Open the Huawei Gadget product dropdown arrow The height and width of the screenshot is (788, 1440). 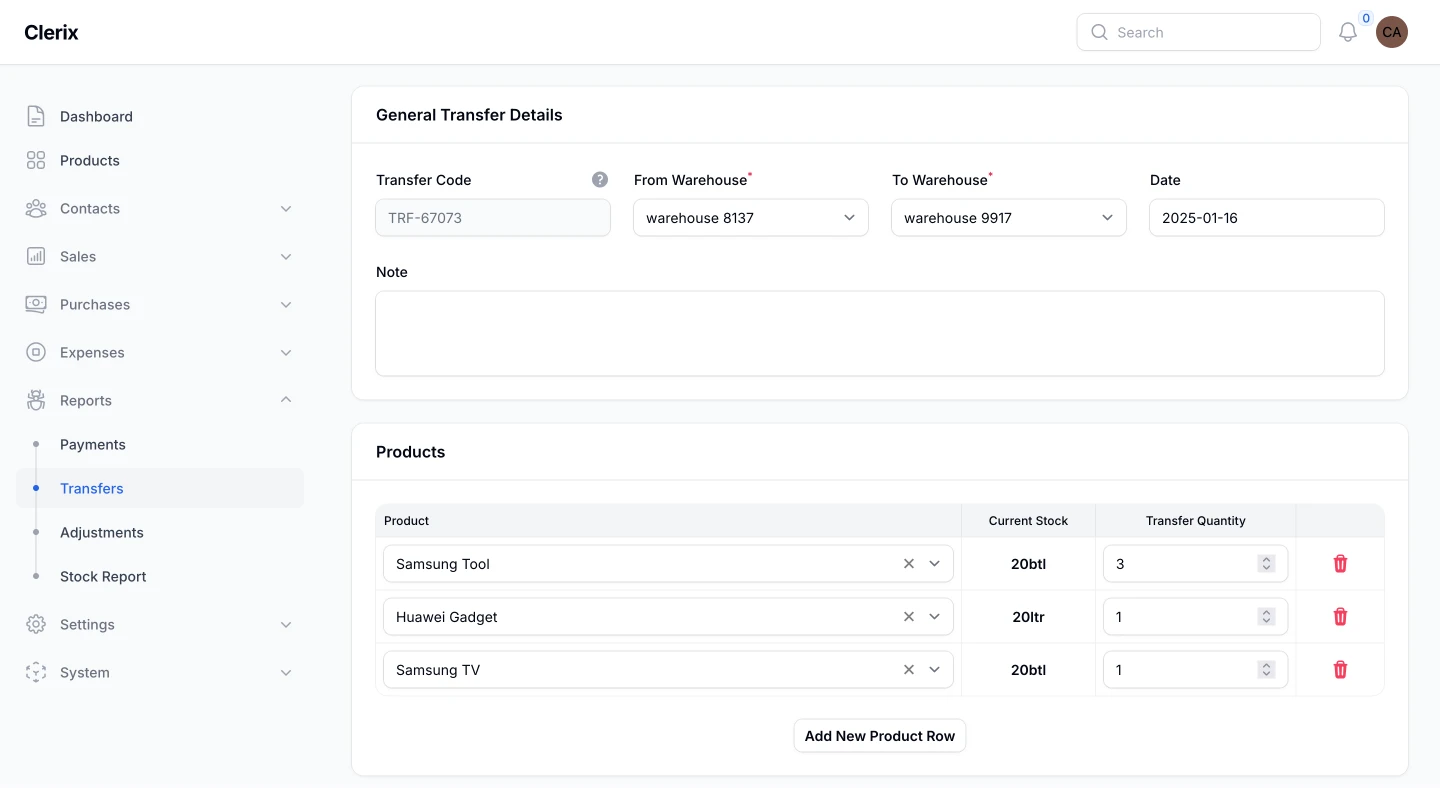pos(935,617)
